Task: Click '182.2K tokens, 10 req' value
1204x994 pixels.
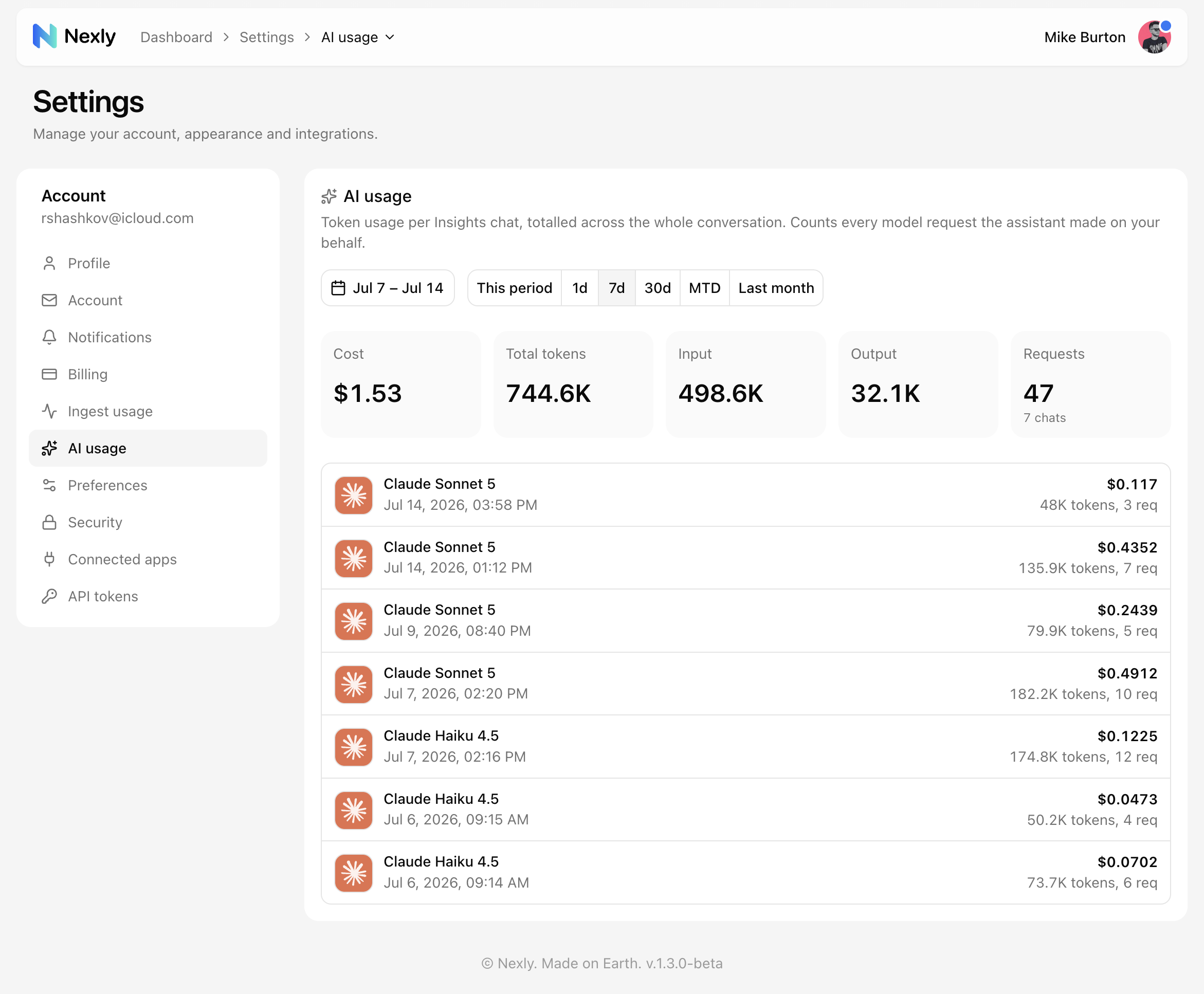Action: (1083, 694)
